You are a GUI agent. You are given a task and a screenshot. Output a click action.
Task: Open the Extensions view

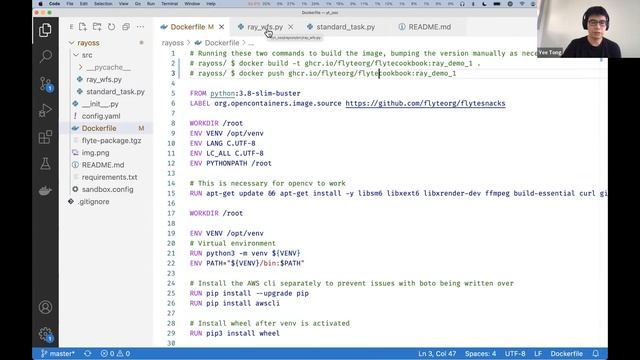[45, 137]
